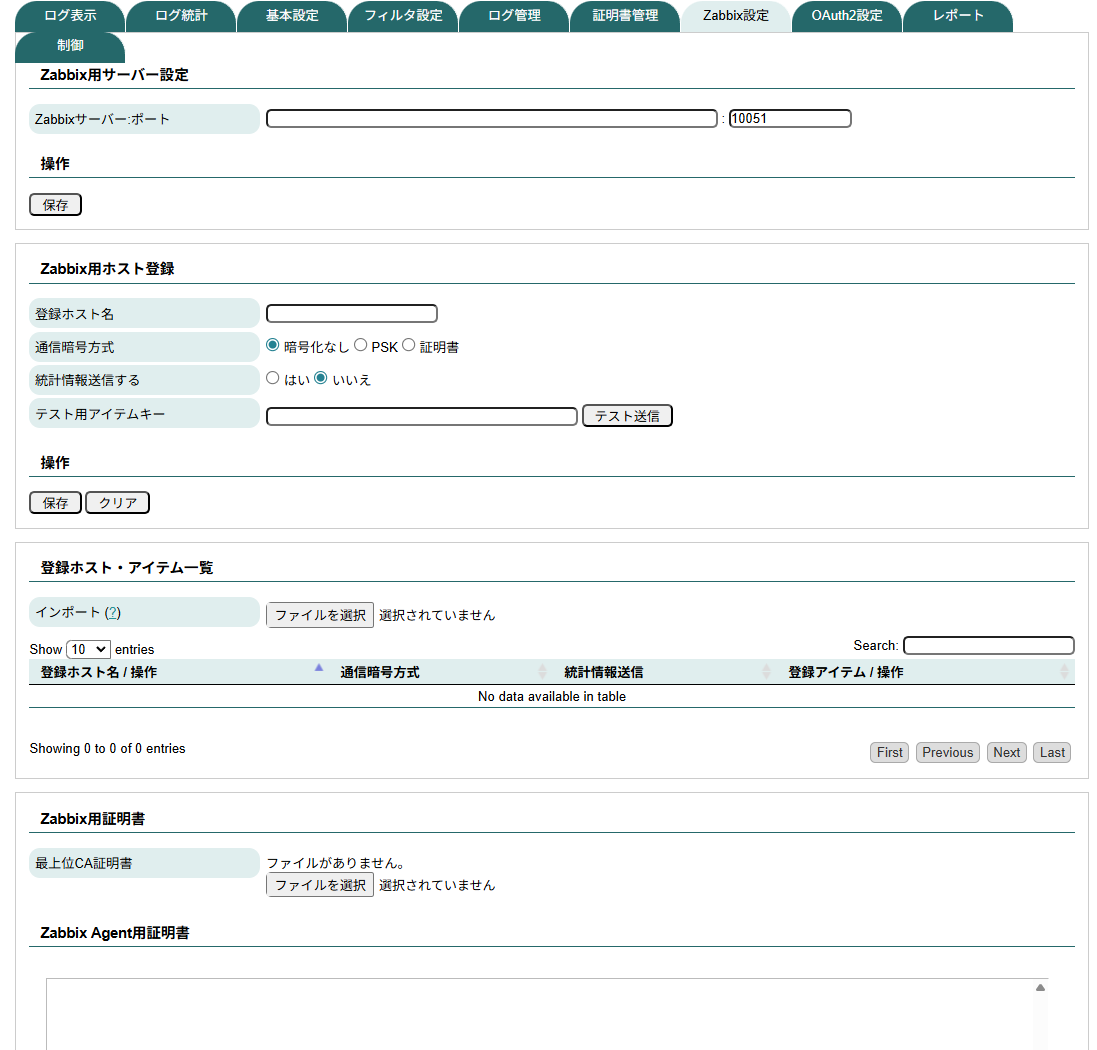This screenshot has width=1097, height=1050.
Task: Open the 基本設定 tab
Action: (292, 15)
